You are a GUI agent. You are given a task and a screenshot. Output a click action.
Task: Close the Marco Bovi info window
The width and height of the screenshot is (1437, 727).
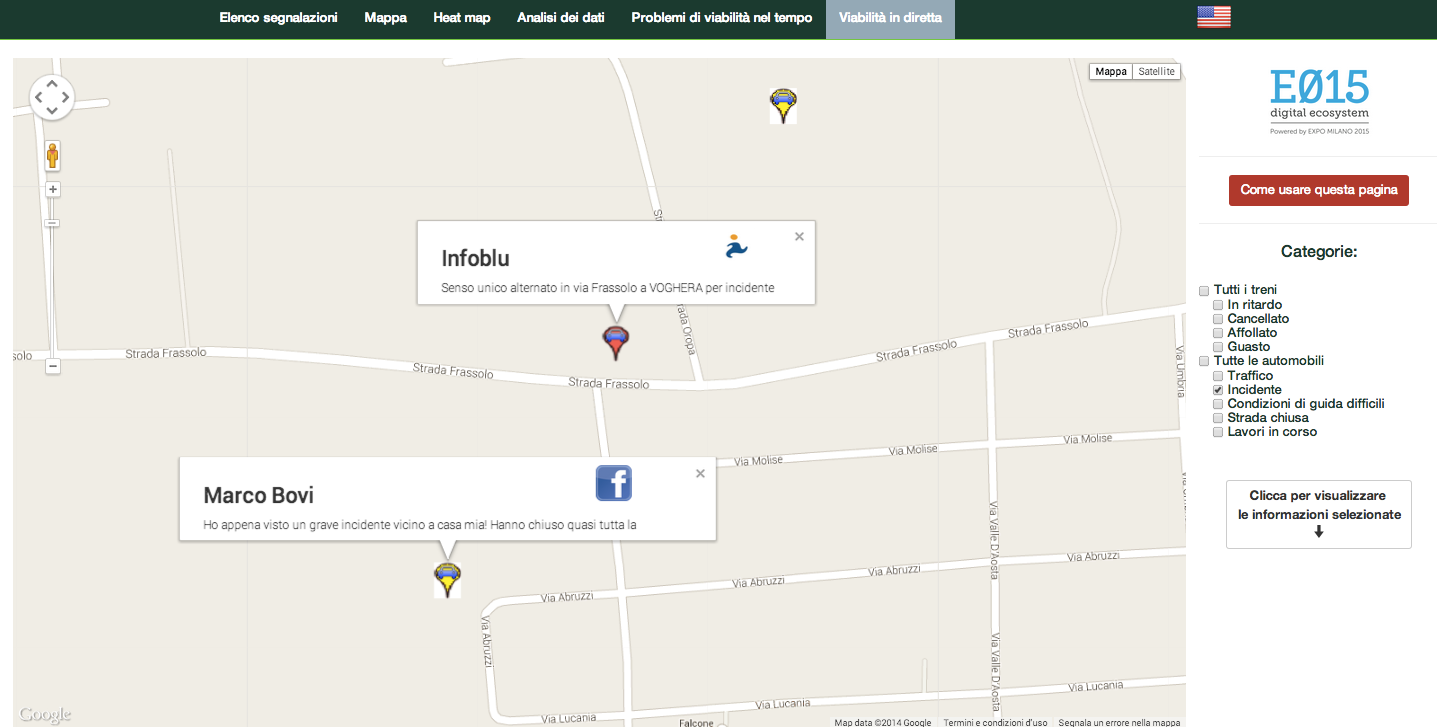tap(700, 474)
